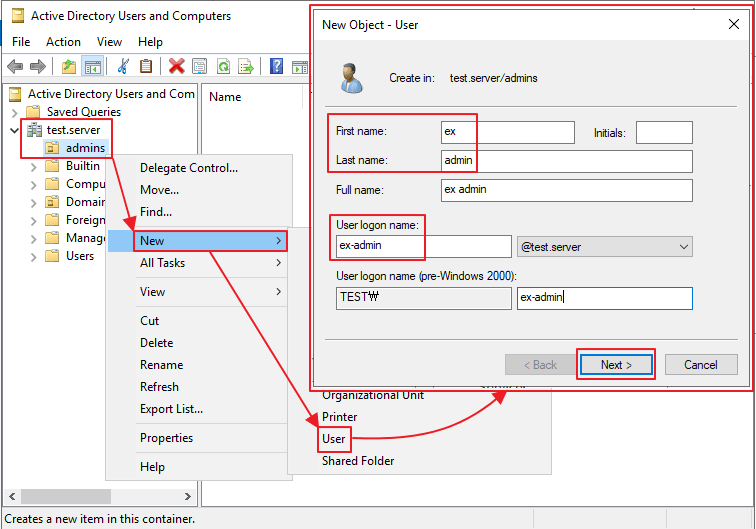
Task: Click the tree pane horizontal scrollbar left arrow
Action: click(x=12, y=496)
